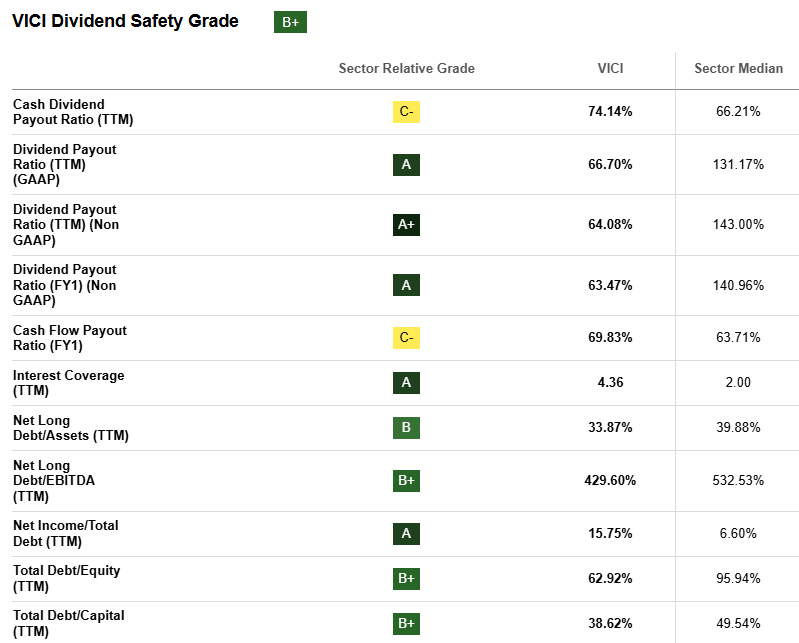Click the C- grade badge for Cash Flow Payout Ratio

point(406,338)
